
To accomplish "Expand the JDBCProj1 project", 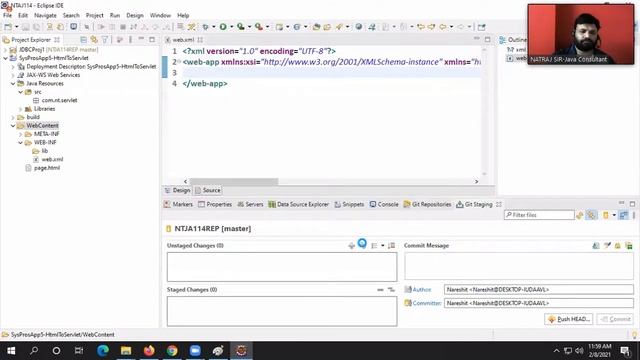I will pyautogui.click(x=6, y=49).
